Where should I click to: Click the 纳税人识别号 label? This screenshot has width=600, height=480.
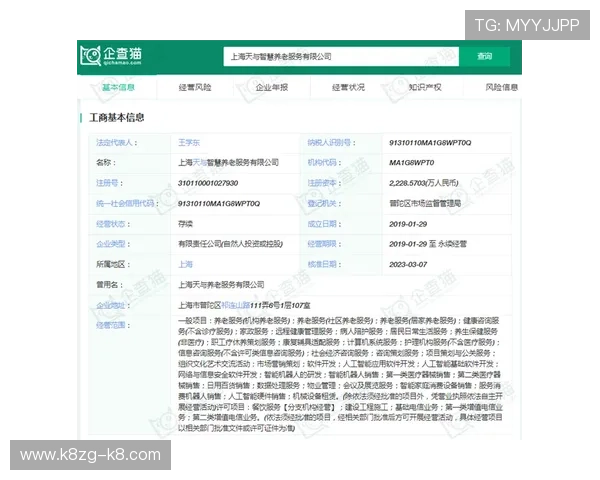tap(331, 143)
